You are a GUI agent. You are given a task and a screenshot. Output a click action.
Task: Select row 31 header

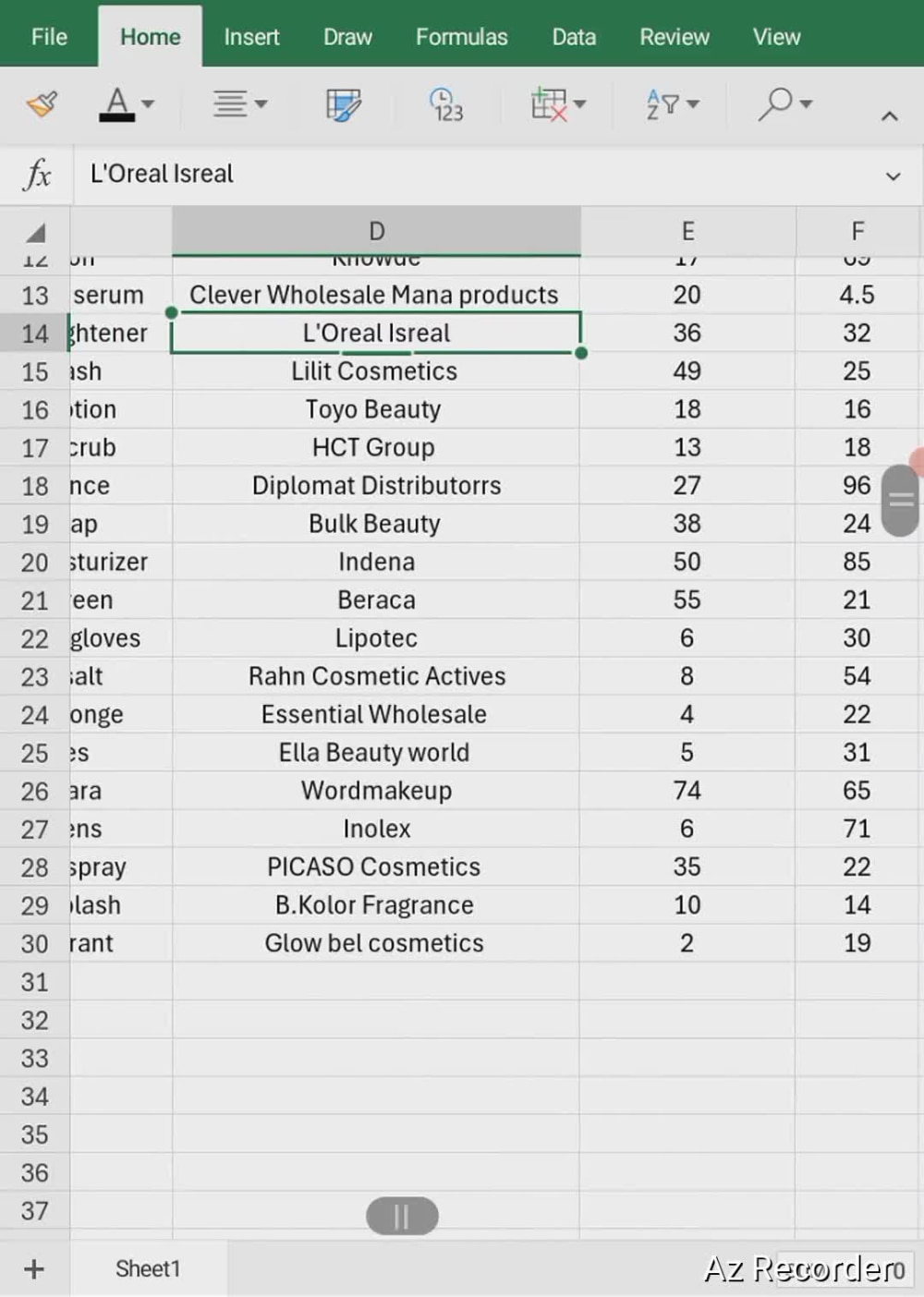pos(35,982)
